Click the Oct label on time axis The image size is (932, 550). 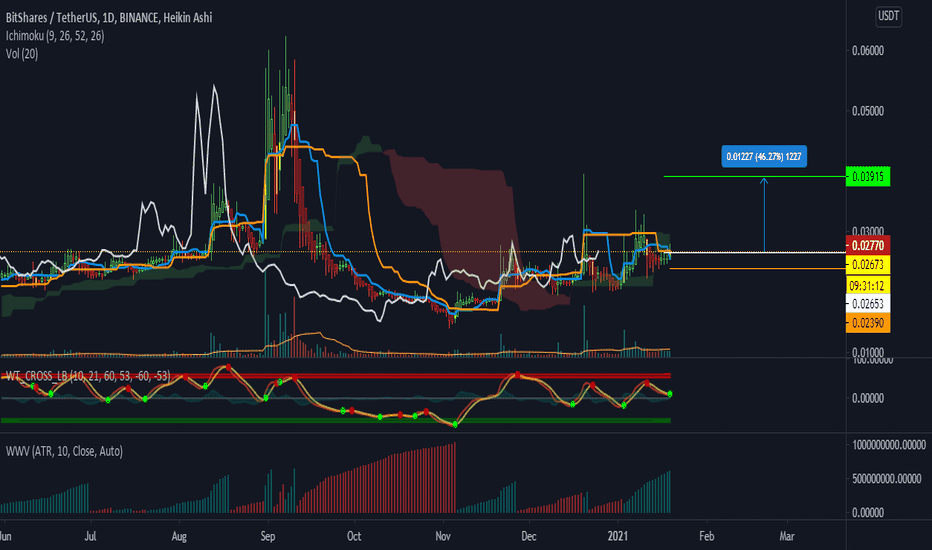(x=354, y=536)
